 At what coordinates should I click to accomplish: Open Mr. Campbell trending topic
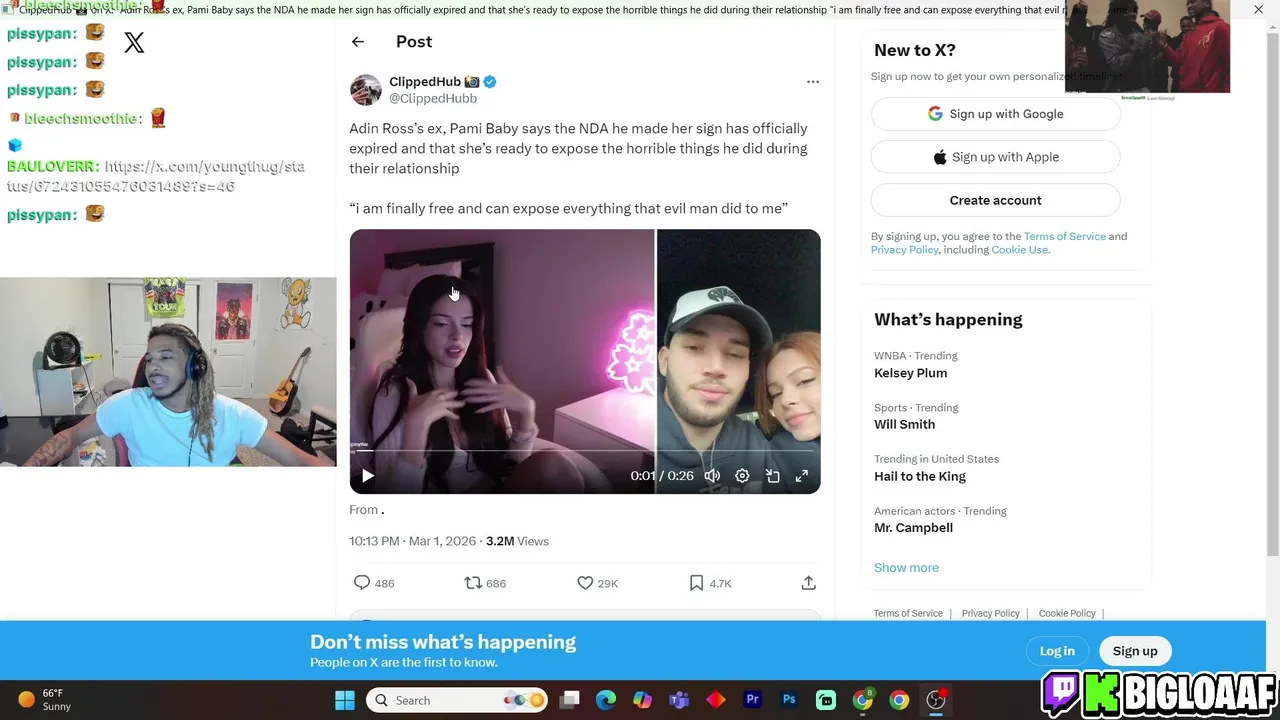tap(913, 528)
